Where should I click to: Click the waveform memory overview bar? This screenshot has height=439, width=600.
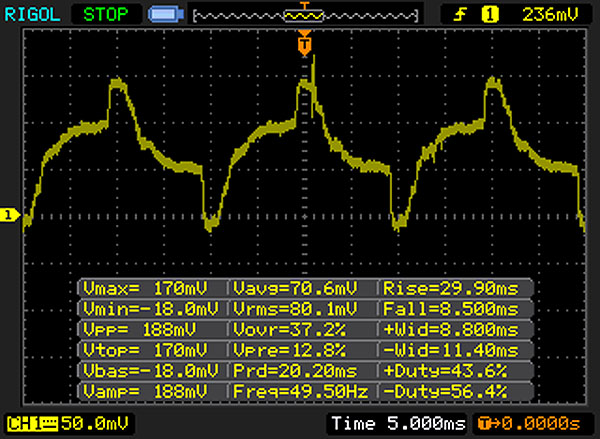pyautogui.click(x=305, y=16)
